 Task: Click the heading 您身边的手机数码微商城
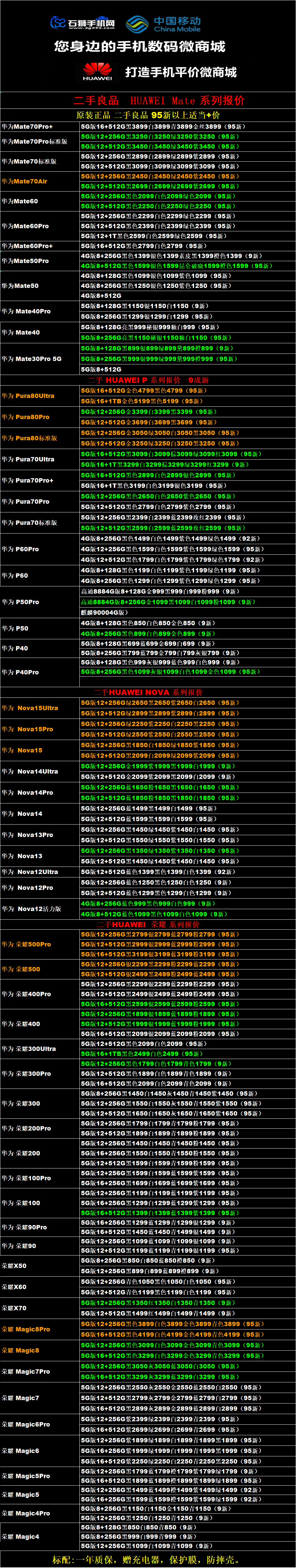tap(139, 46)
